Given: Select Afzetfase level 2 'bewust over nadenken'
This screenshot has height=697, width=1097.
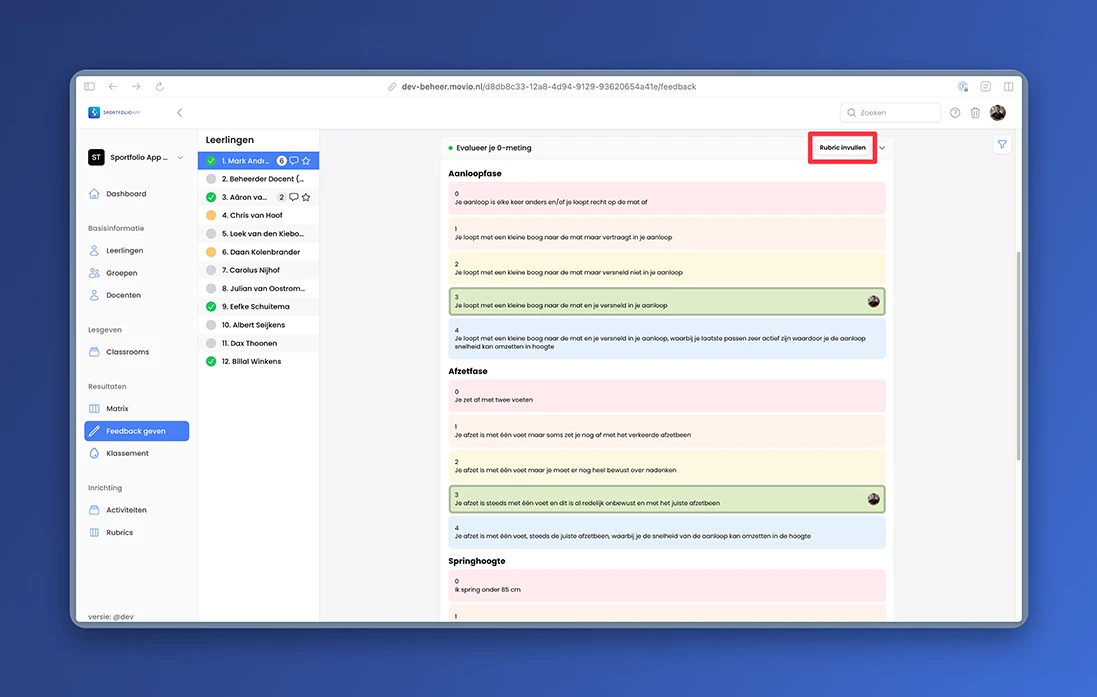Looking at the screenshot, I should [x=667, y=466].
